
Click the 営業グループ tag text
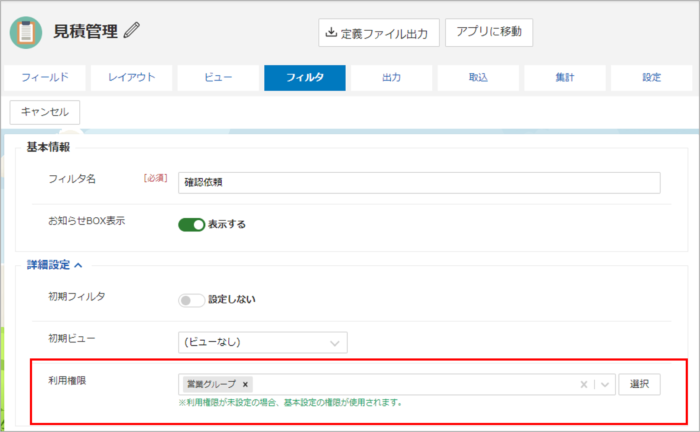211,384
